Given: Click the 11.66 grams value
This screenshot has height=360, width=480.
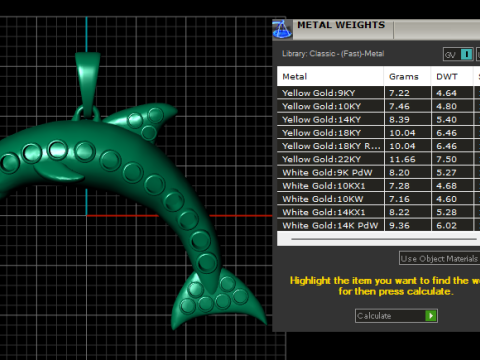Looking at the screenshot, I should tap(402, 159).
